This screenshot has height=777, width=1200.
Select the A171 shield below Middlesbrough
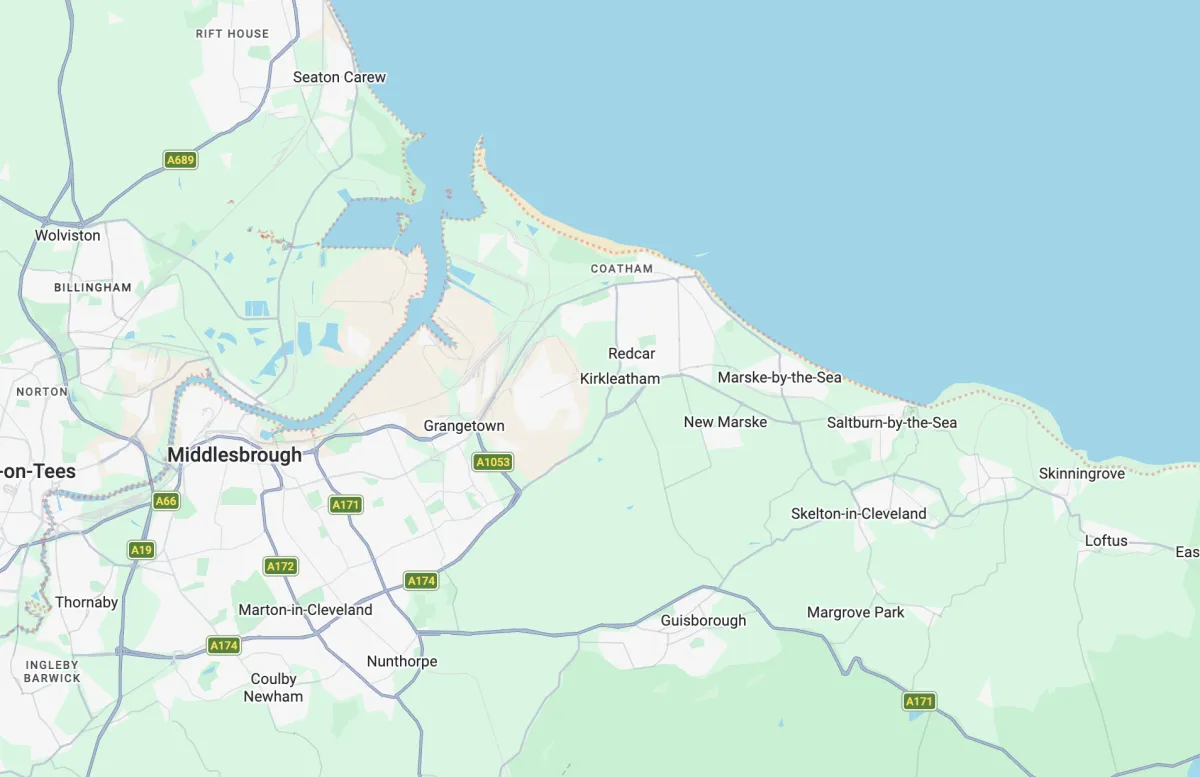tap(345, 505)
